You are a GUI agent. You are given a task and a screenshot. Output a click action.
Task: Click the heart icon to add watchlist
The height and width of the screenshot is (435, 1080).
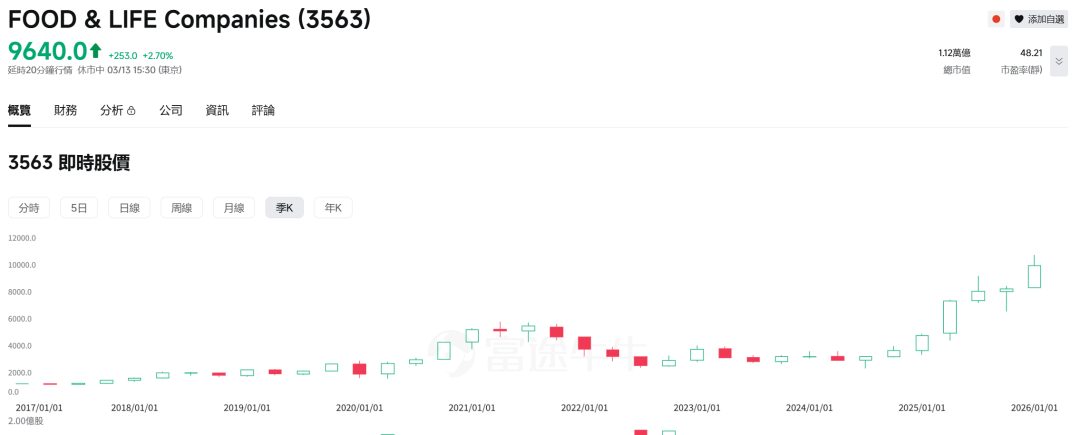pos(1019,19)
